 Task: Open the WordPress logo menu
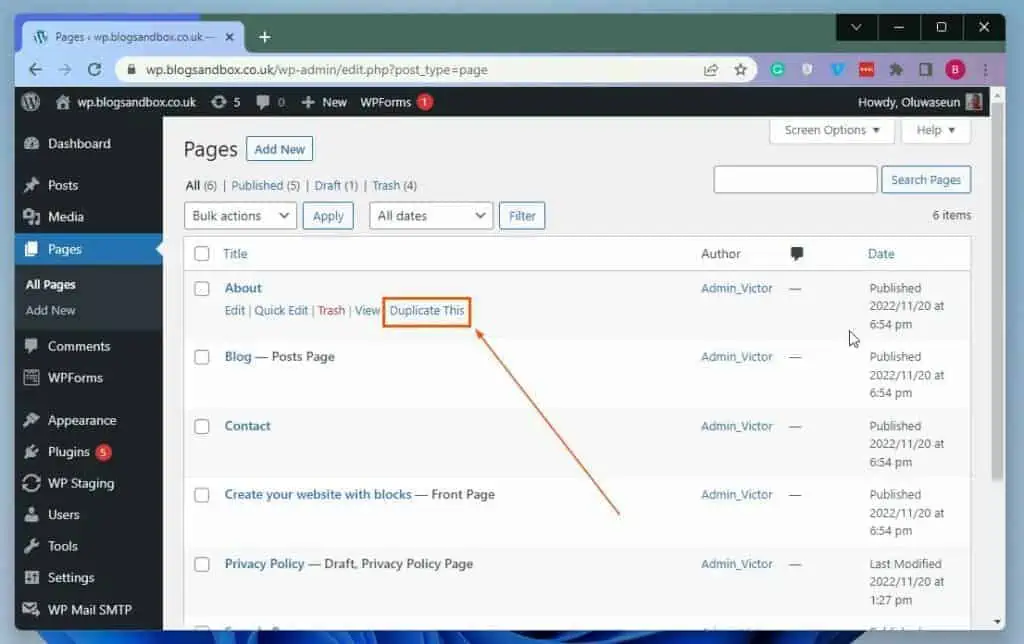[x=29, y=101]
